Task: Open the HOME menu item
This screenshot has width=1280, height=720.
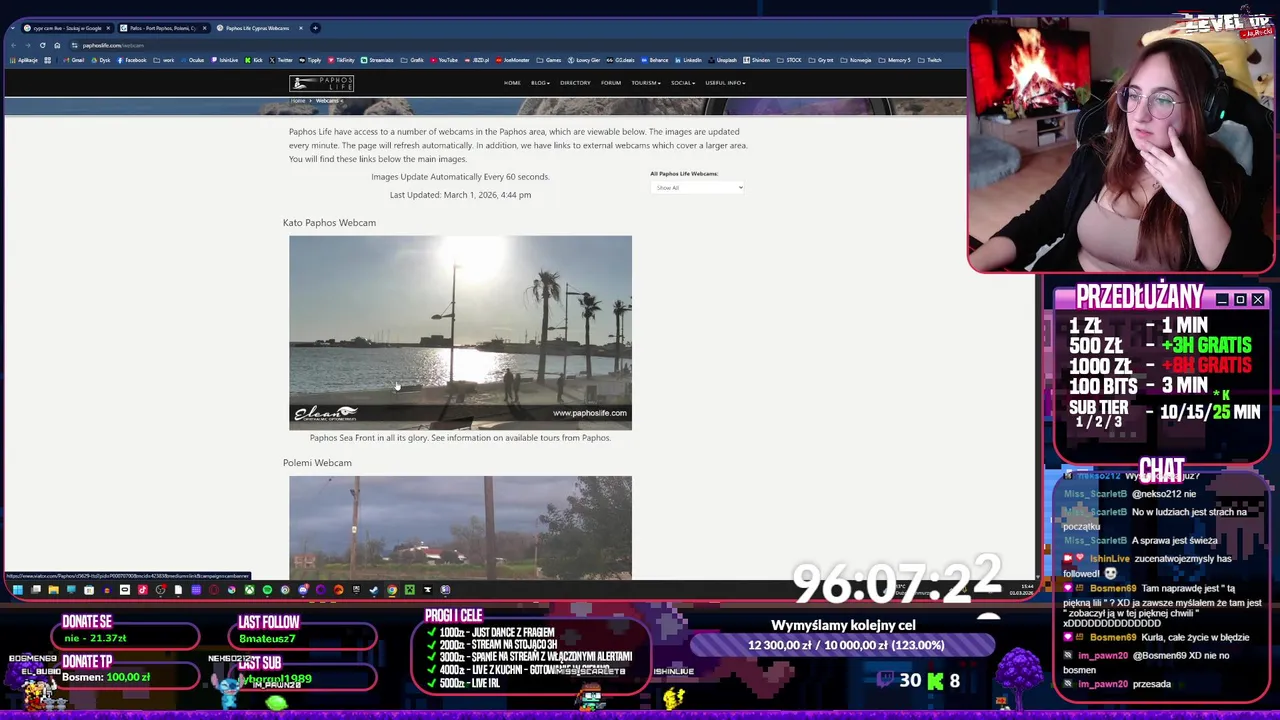Action: pyautogui.click(x=512, y=83)
